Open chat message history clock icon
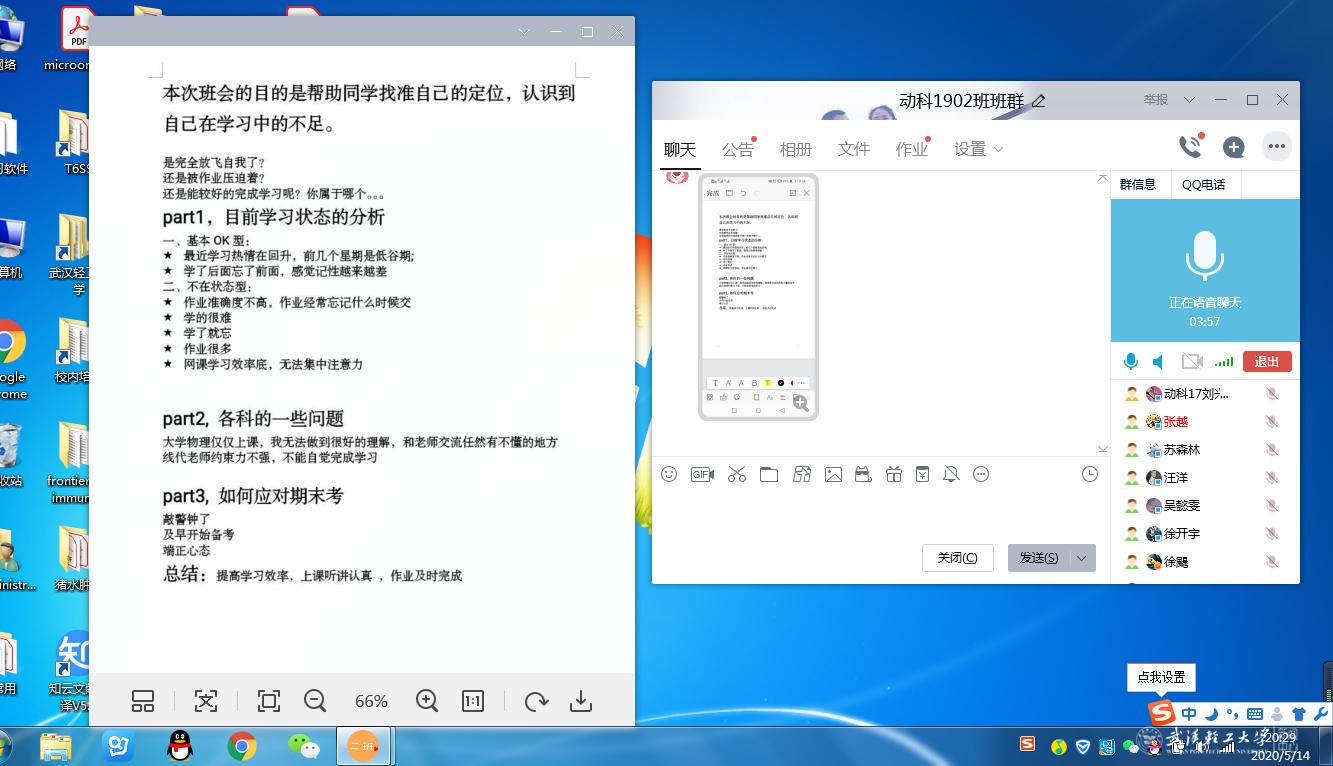The image size is (1333, 766). [x=1090, y=474]
